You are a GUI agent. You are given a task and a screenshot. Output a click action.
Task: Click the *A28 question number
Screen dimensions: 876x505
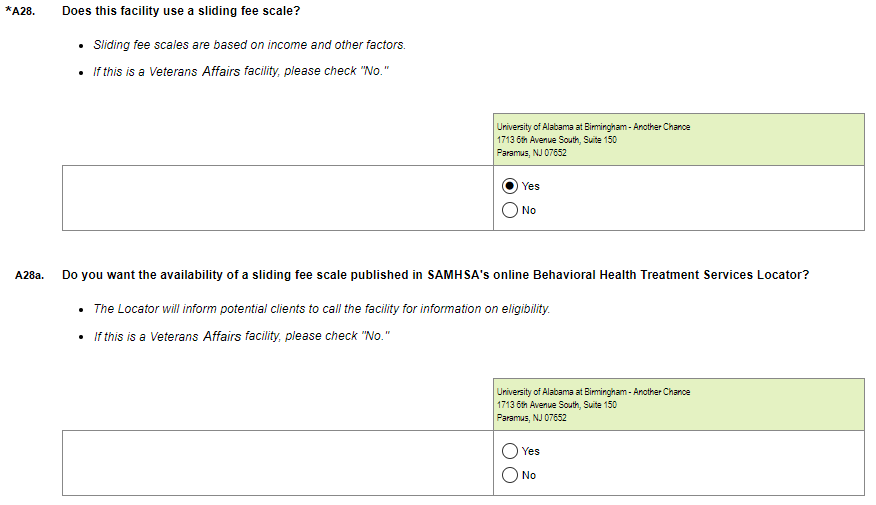[x=20, y=11]
